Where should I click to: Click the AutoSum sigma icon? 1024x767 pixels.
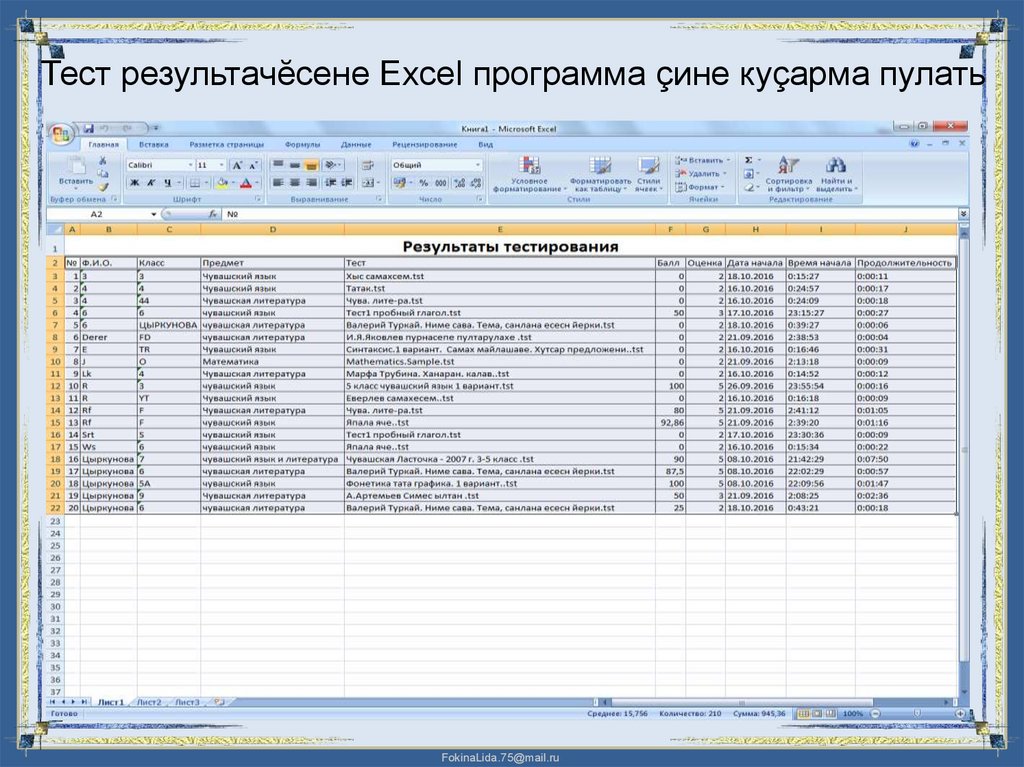(749, 160)
